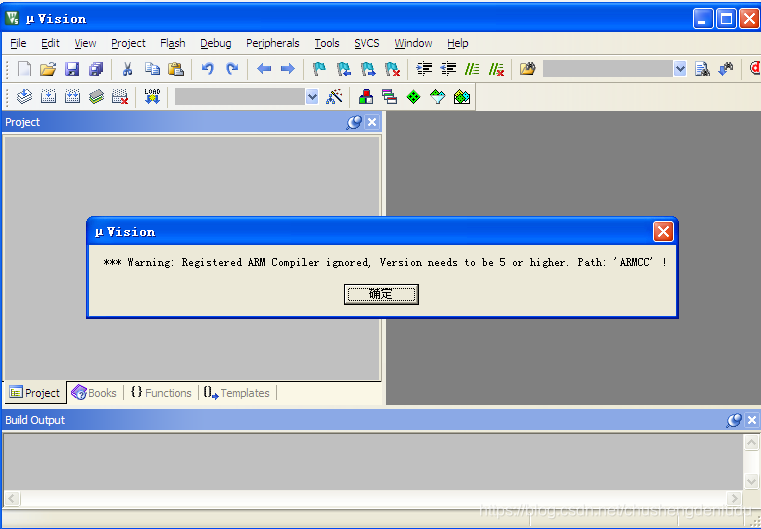Open Options for Target wand icon
The height and width of the screenshot is (529, 761).
pyautogui.click(x=334, y=97)
